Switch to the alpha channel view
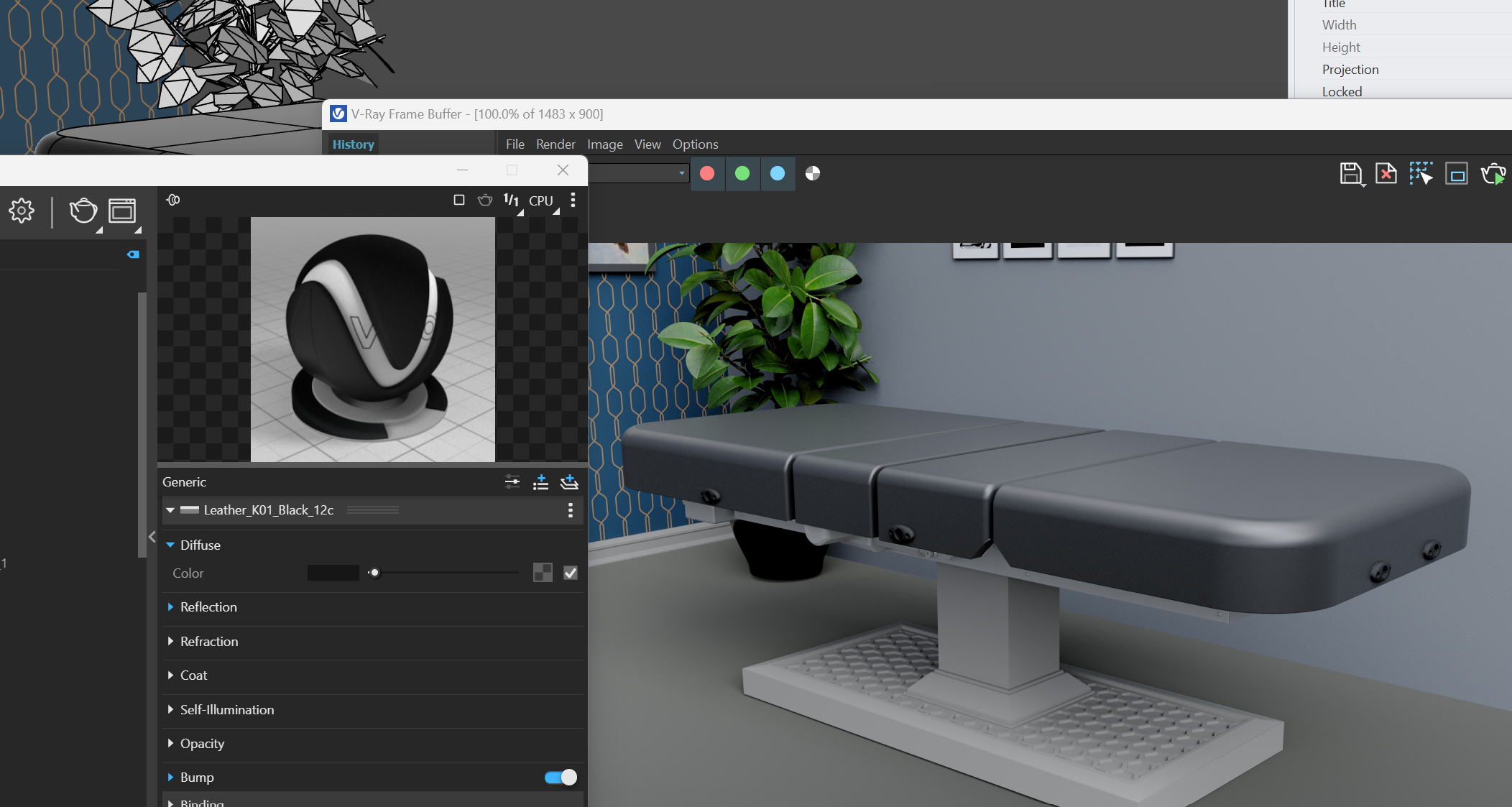 pyautogui.click(x=813, y=173)
